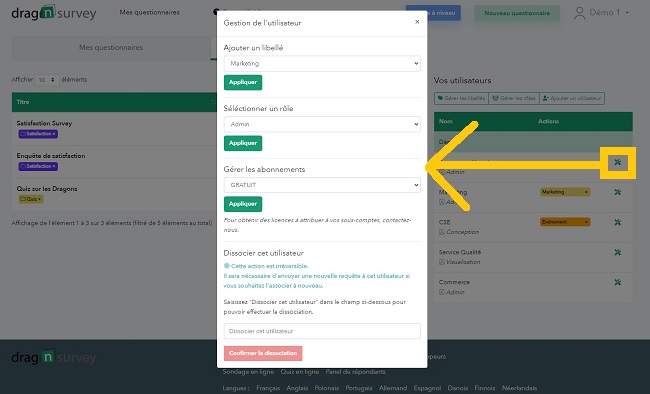Open the orange Evénement label tag dropdown
650x394 pixels.
565,222
